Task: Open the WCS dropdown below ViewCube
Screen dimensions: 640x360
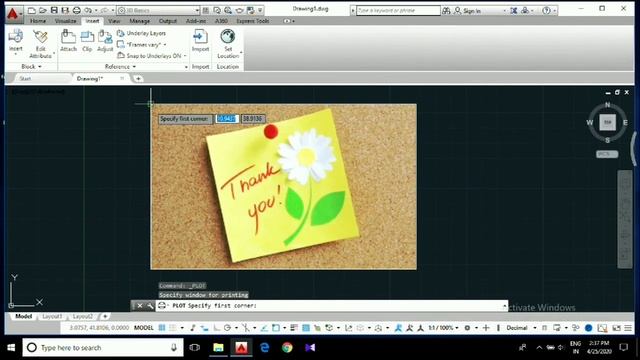Action: (607, 154)
